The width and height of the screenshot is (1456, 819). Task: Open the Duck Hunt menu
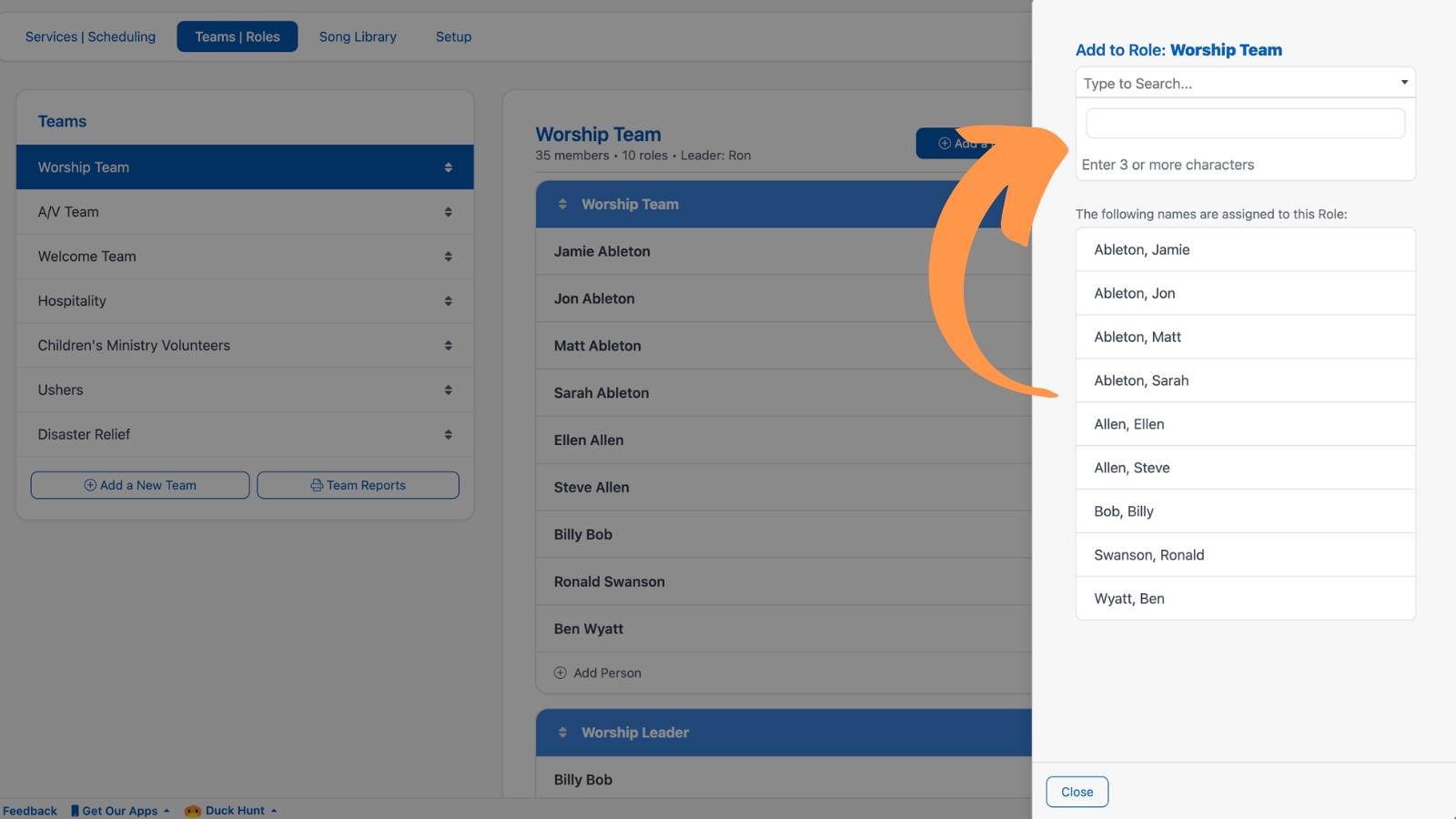tap(231, 811)
